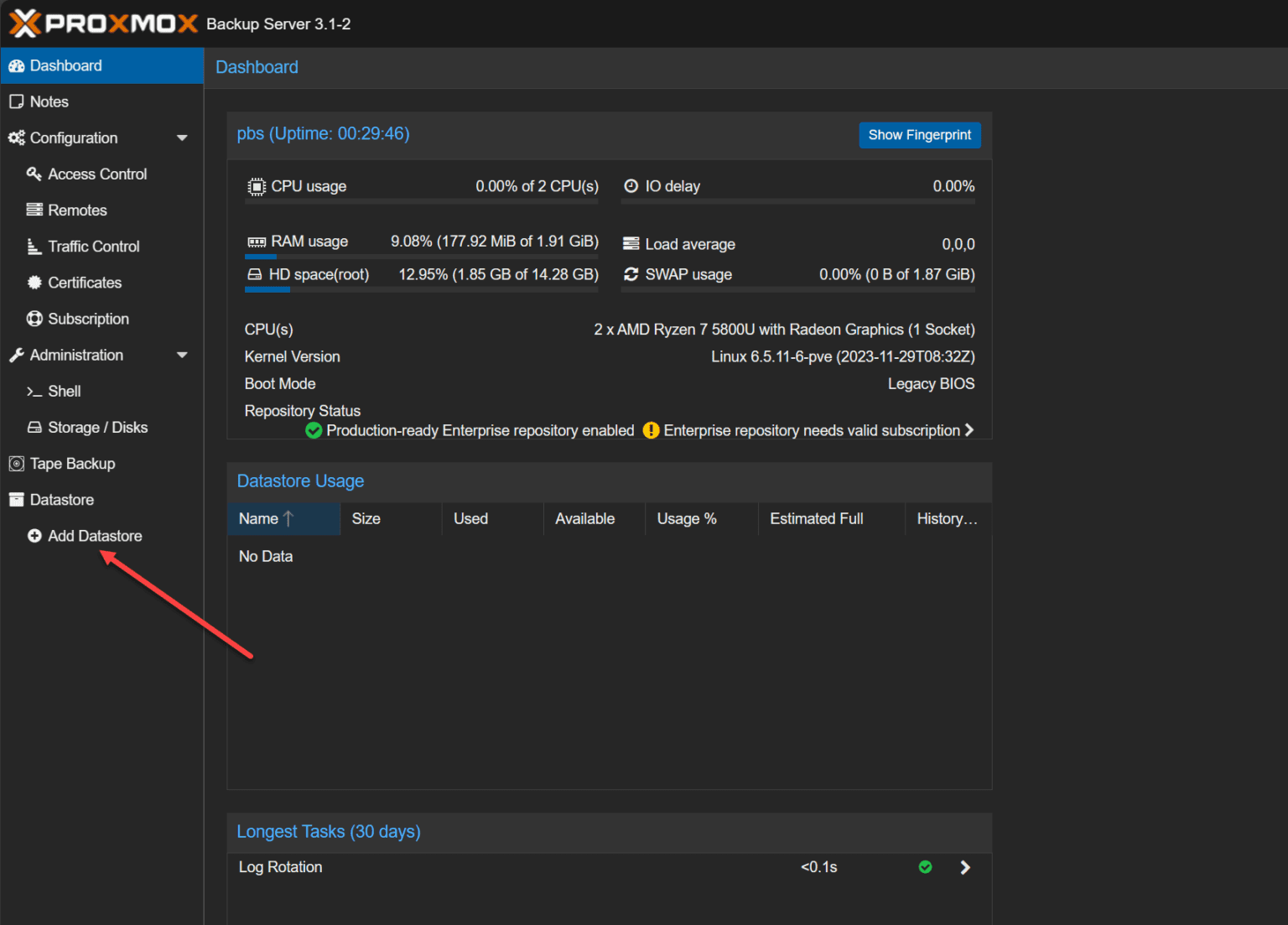This screenshot has height=925, width=1288.
Task: Open Storage / Disks settings
Action: click(97, 427)
